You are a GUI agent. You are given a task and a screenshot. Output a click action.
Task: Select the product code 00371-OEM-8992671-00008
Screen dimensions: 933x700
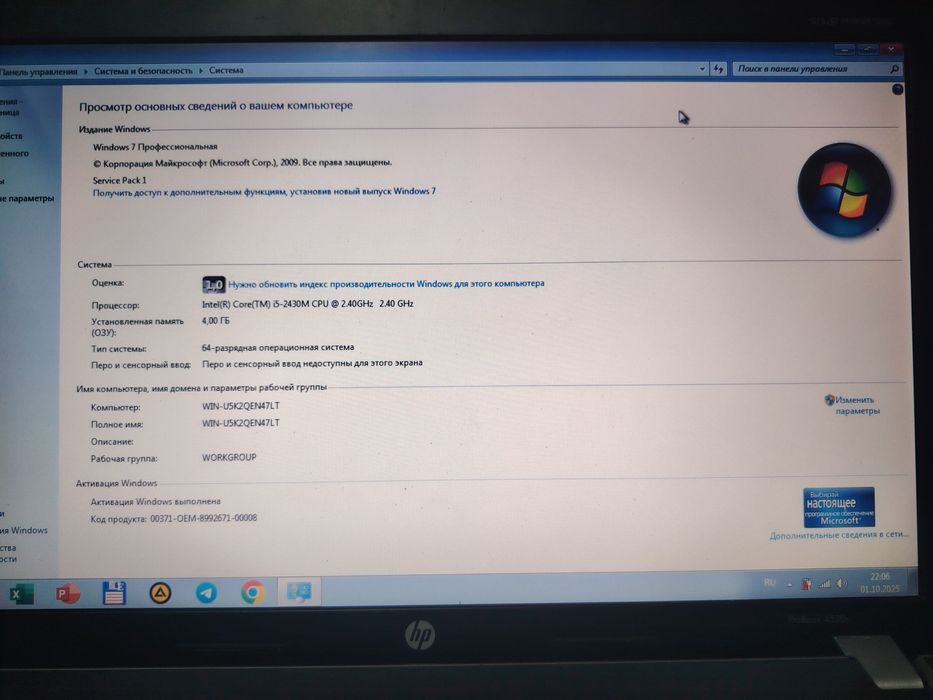click(203, 518)
